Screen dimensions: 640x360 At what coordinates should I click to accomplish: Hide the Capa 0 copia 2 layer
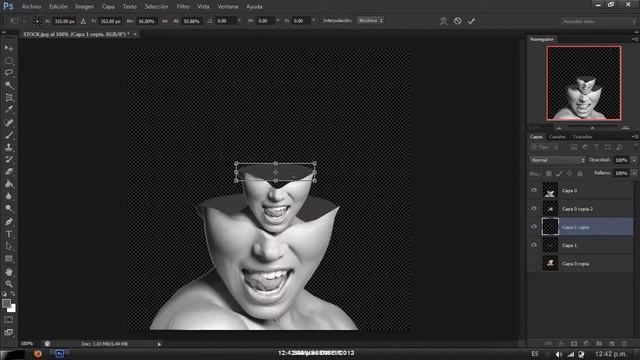pyautogui.click(x=534, y=209)
